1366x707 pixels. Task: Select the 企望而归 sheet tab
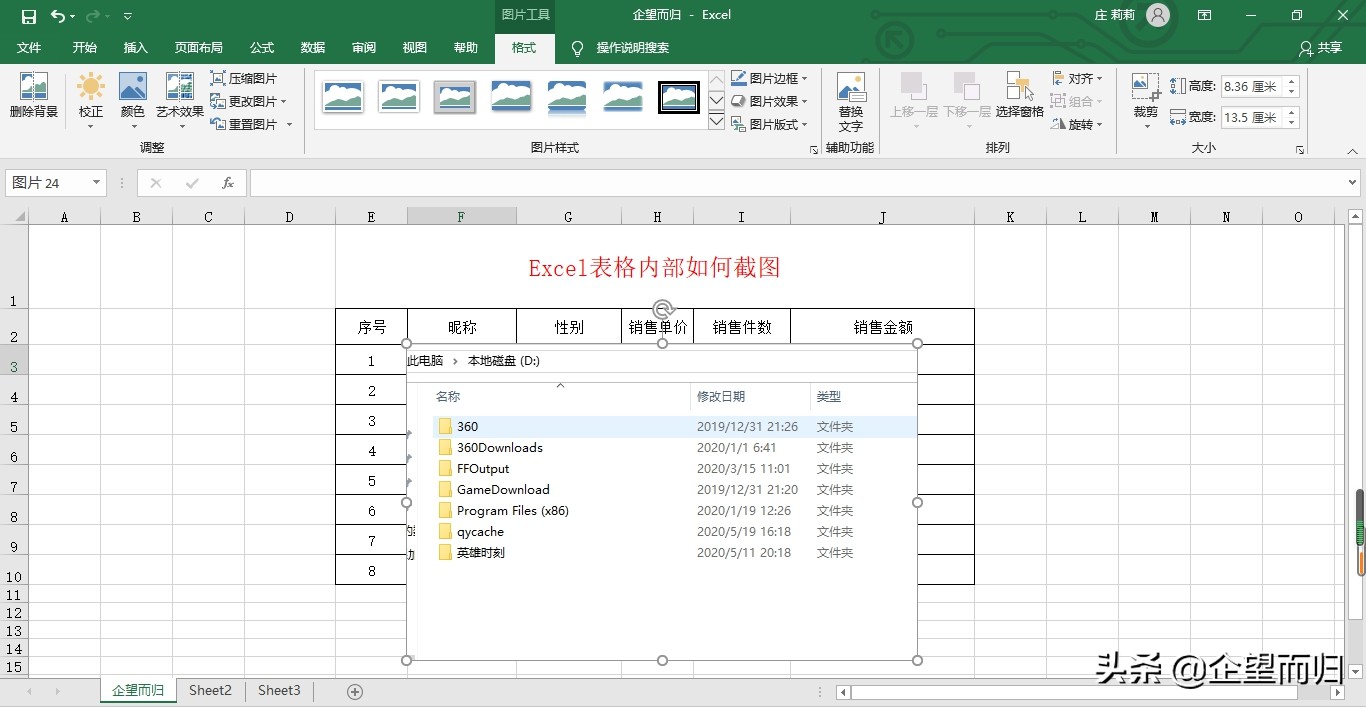138,690
